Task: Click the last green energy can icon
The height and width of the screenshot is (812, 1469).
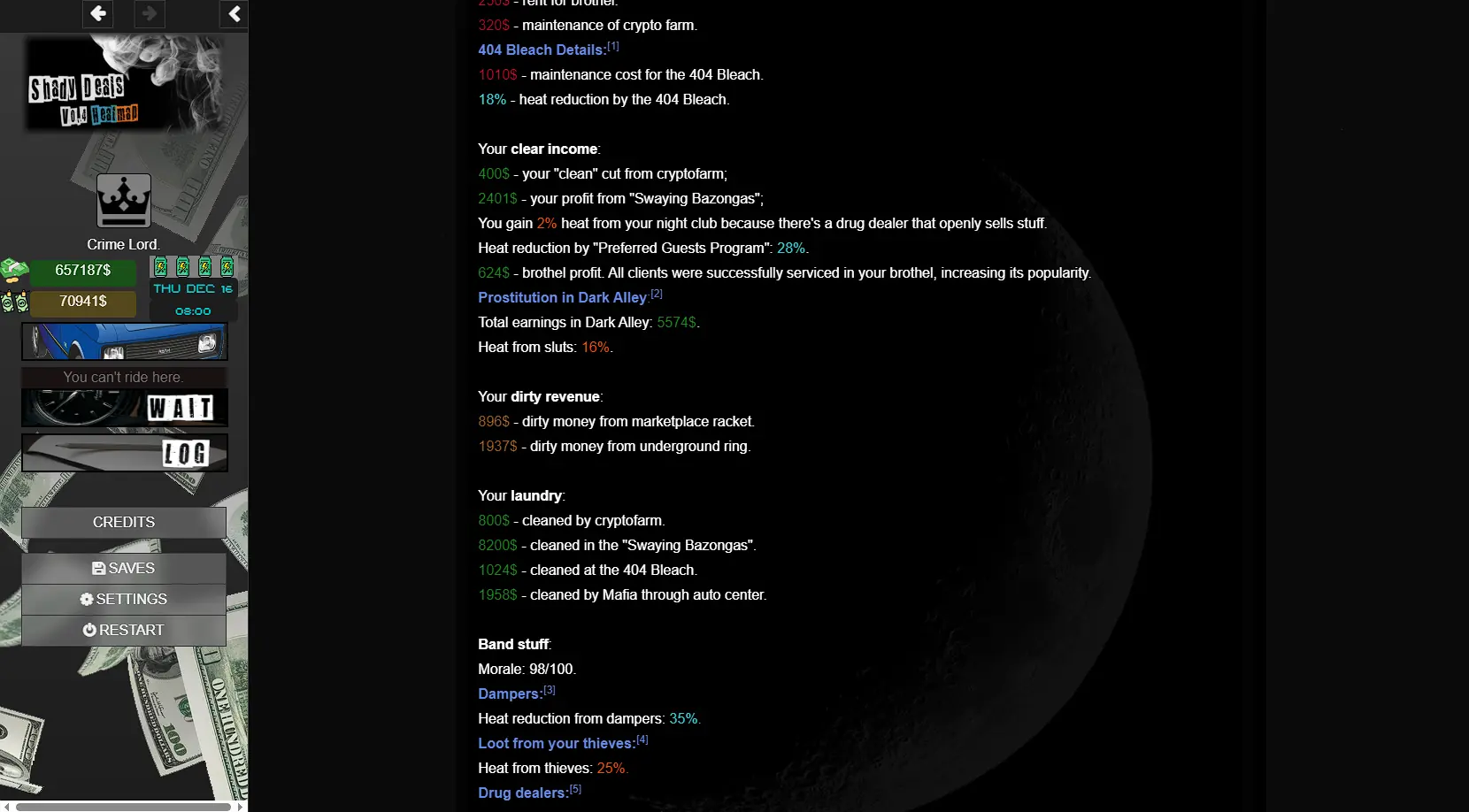Action: click(227, 266)
